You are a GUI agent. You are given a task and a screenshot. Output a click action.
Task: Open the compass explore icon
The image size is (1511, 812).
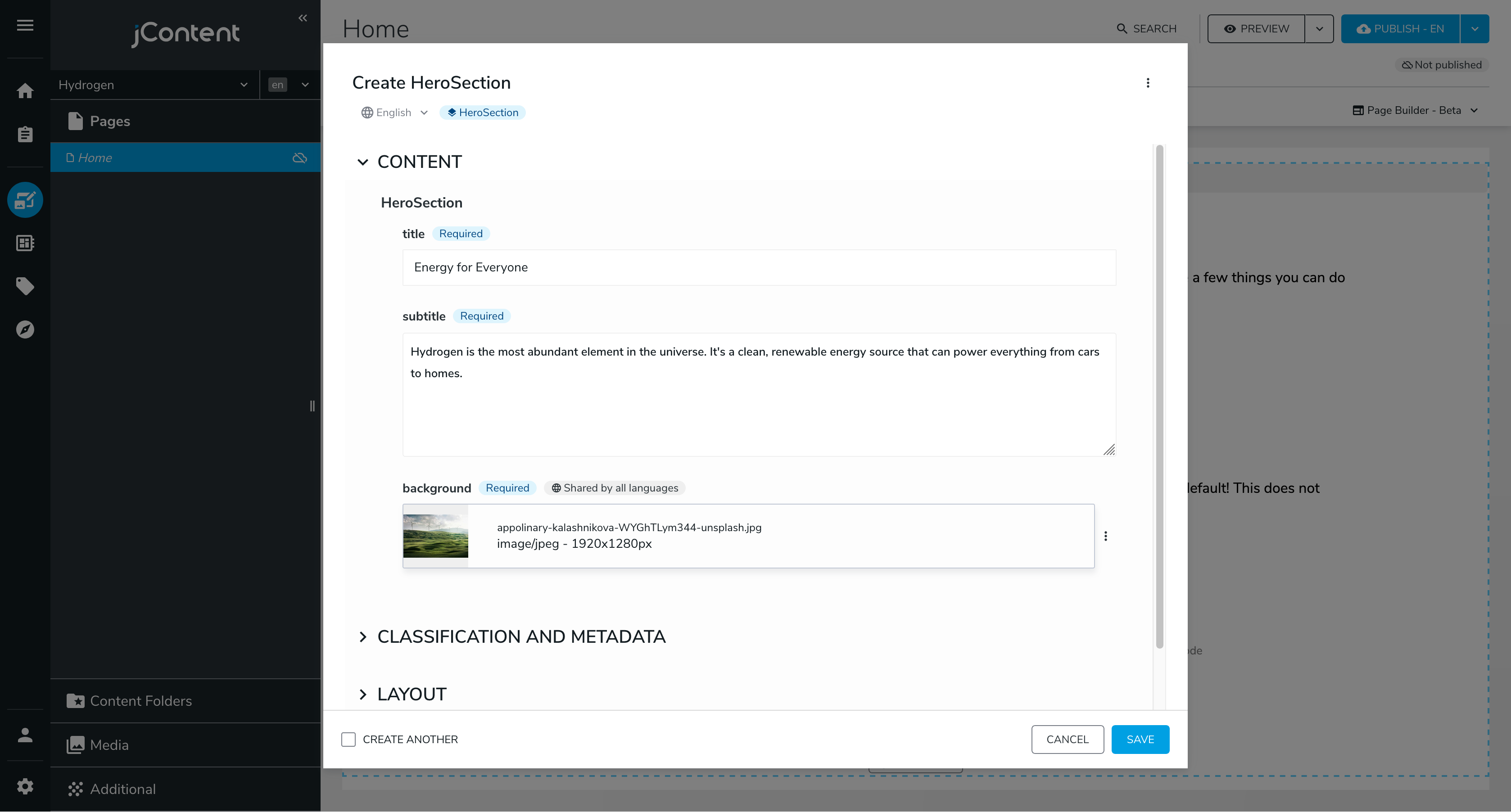25,329
